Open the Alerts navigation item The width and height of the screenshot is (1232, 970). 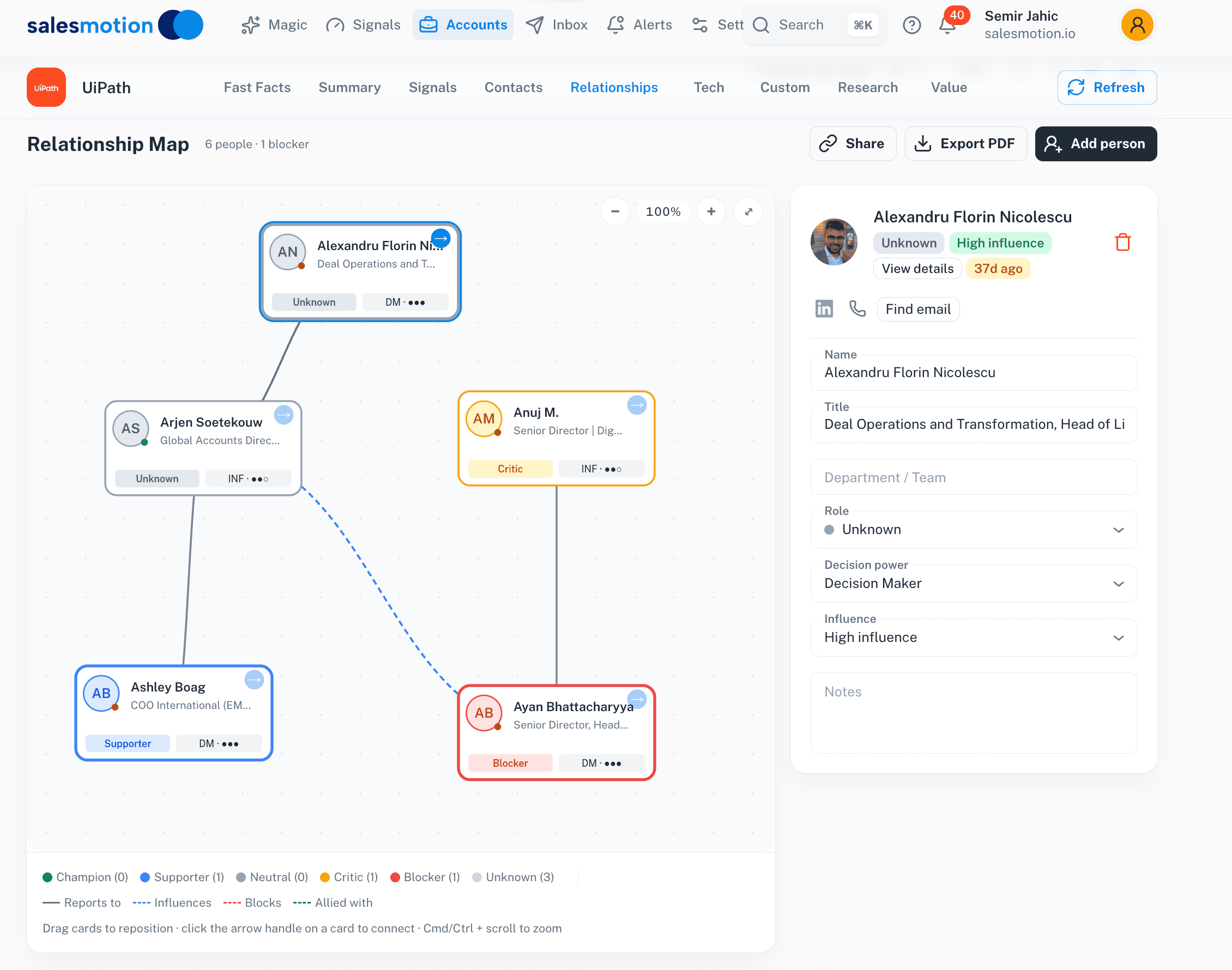point(639,25)
